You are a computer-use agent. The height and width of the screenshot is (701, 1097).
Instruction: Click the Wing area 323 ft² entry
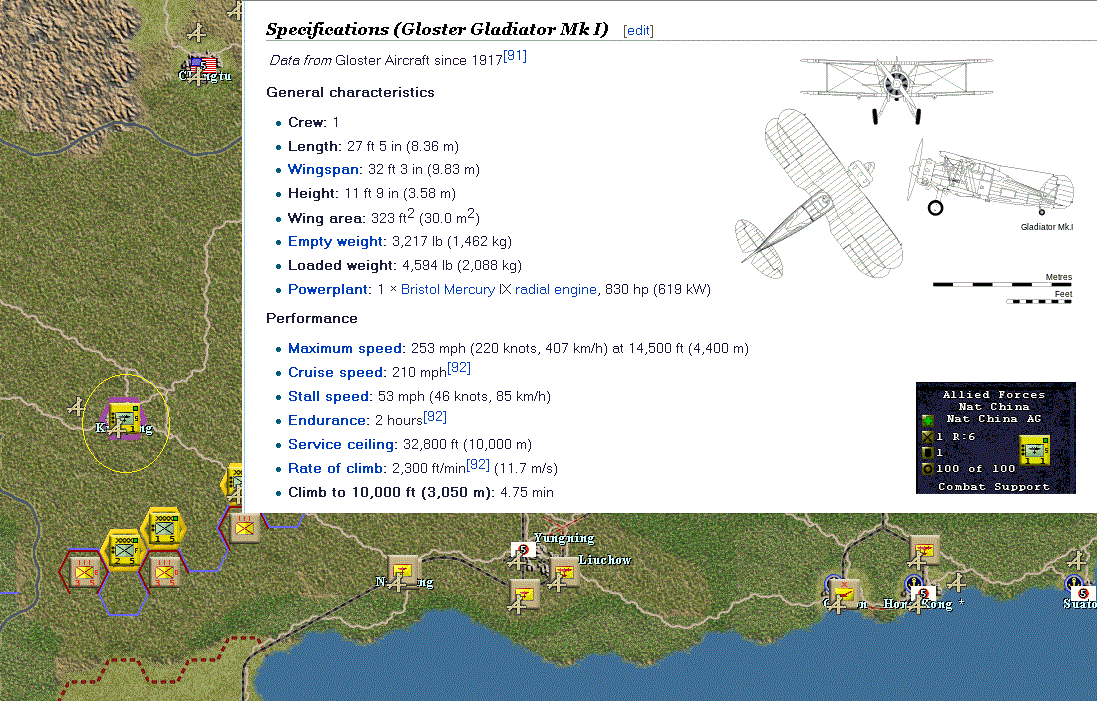[x=383, y=218]
